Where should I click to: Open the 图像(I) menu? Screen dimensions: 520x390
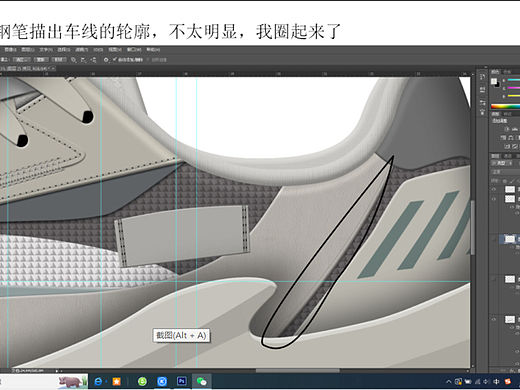pos(10,50)
